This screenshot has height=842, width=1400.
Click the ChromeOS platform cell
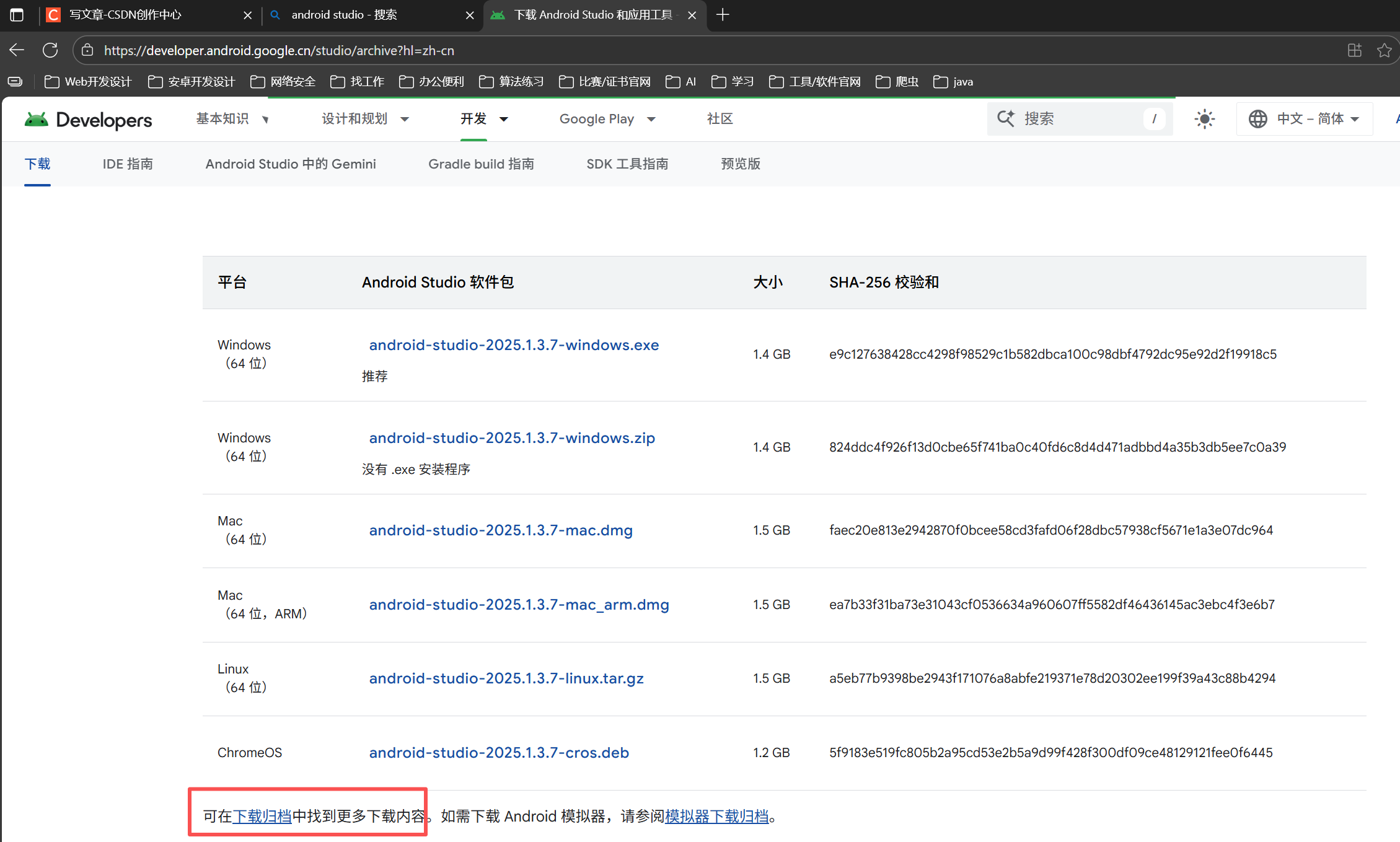pyautogui.click(x=250, y=753)
